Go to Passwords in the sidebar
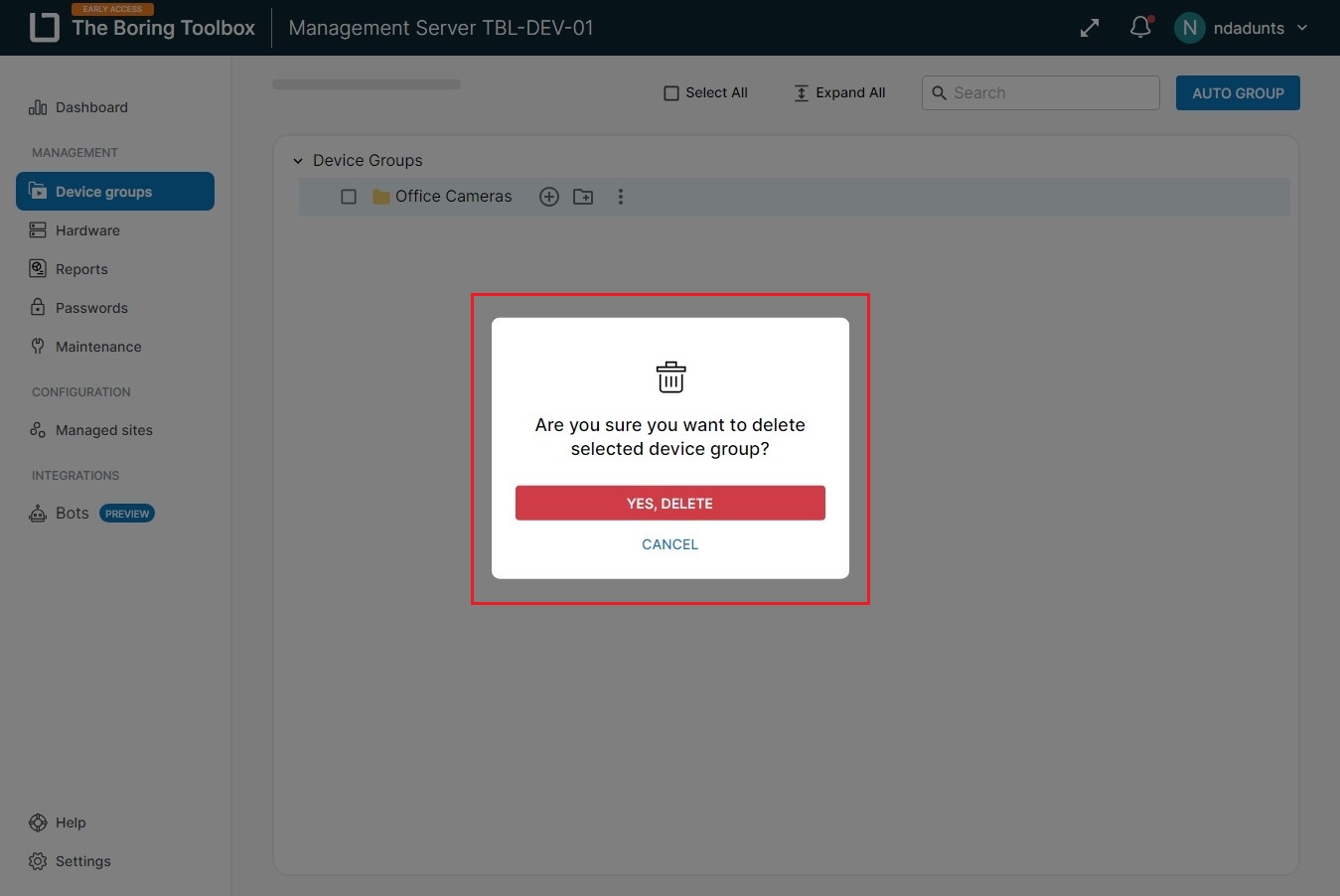 coord(91,308)
